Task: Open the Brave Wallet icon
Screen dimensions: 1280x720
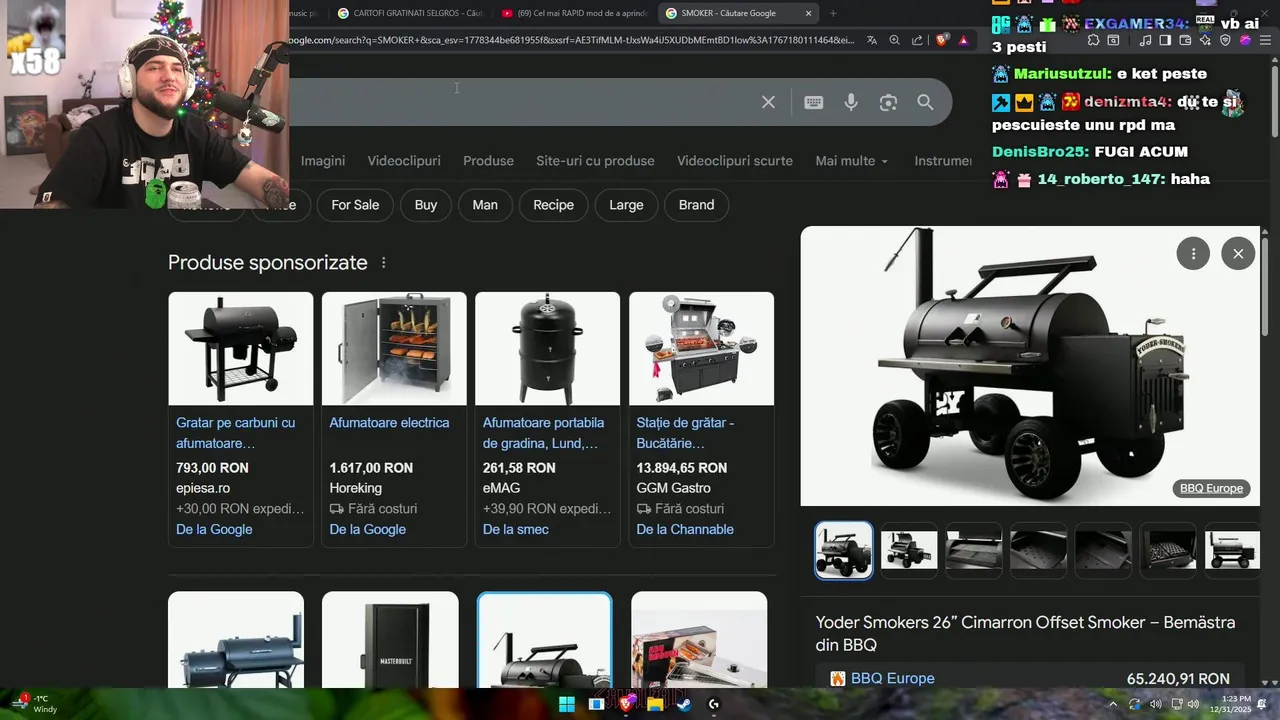Action: point(1186,40)
